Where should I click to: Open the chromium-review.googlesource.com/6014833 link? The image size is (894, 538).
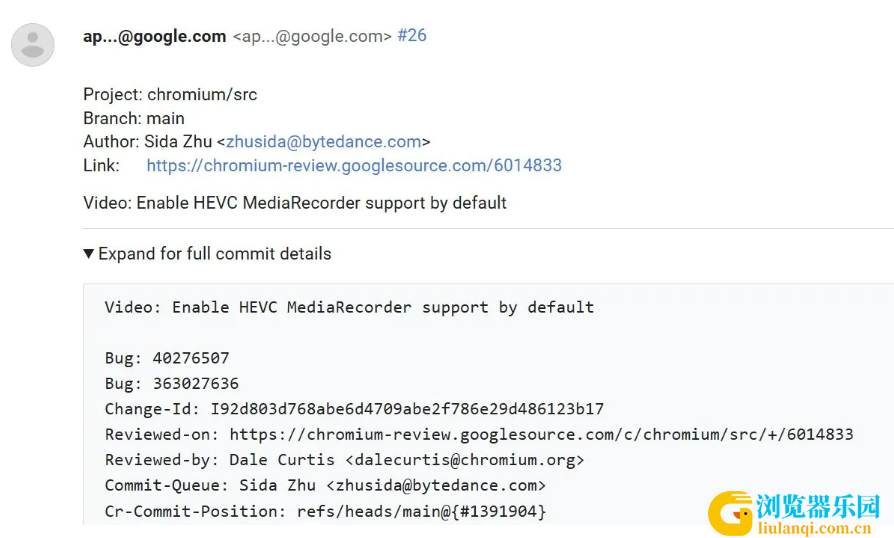354,165
